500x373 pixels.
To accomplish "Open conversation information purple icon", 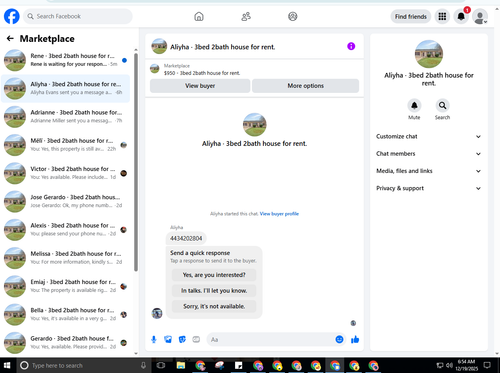I will [x=351, y=46].
